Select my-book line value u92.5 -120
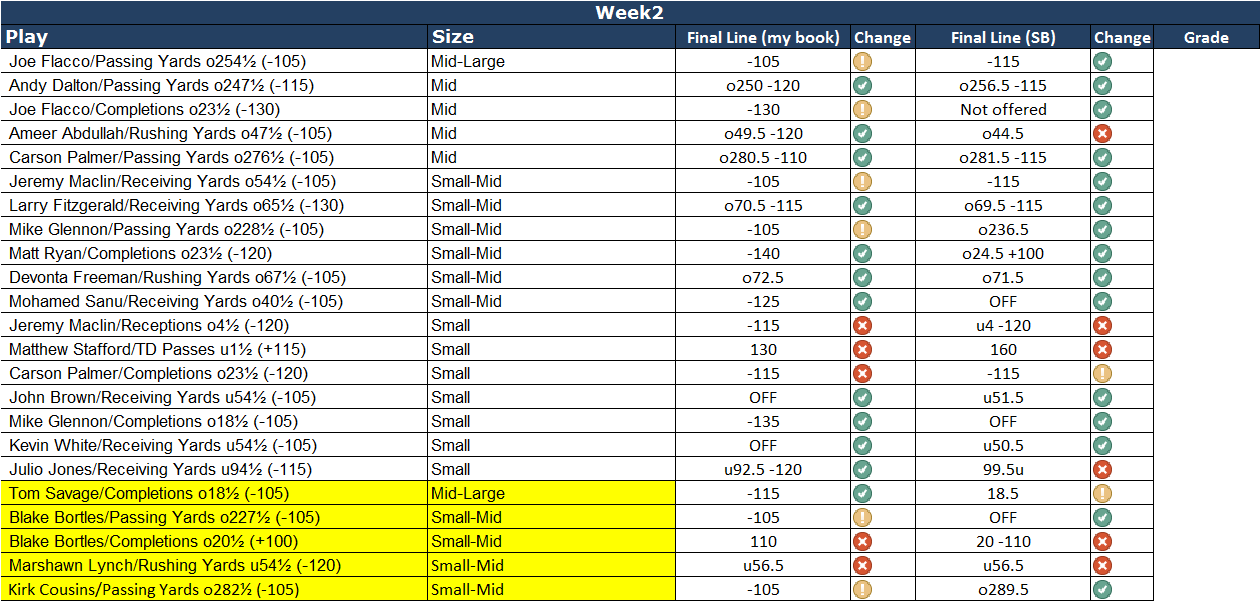The height and width of the screenshot is (601, 1260). (x=764, y=469)
